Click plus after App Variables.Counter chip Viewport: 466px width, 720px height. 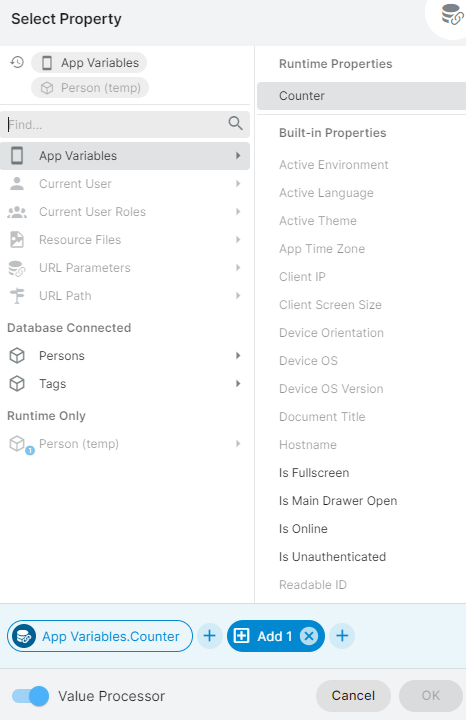coord(210,636)
